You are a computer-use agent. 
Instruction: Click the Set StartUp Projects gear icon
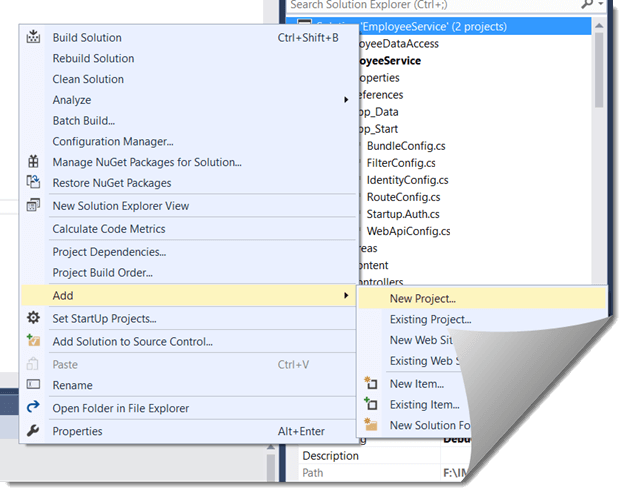[33, 318]
